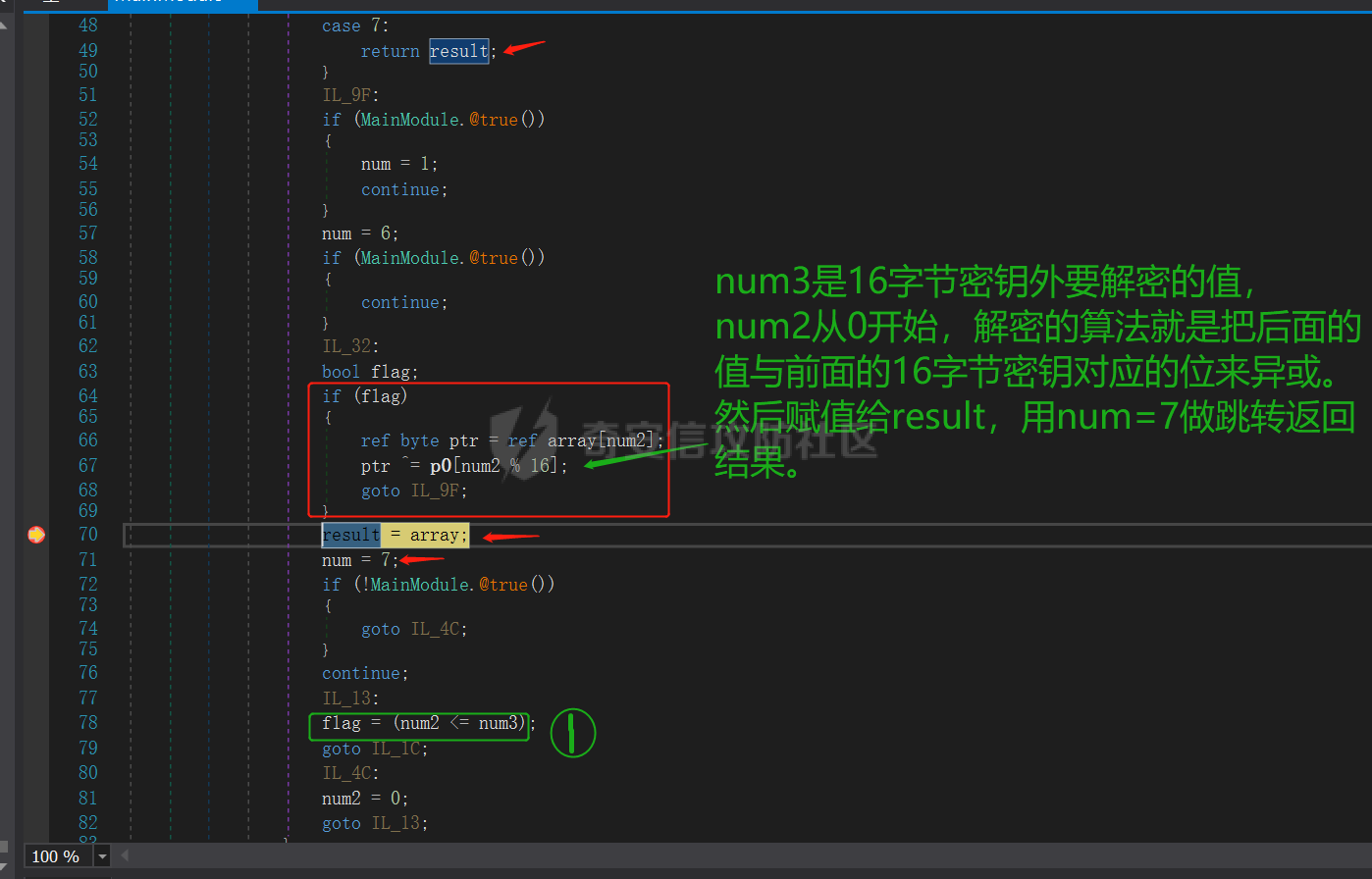Click the 'IL_9F:' label on line 51
This screenshot has width=1372, height=879.
350,95
